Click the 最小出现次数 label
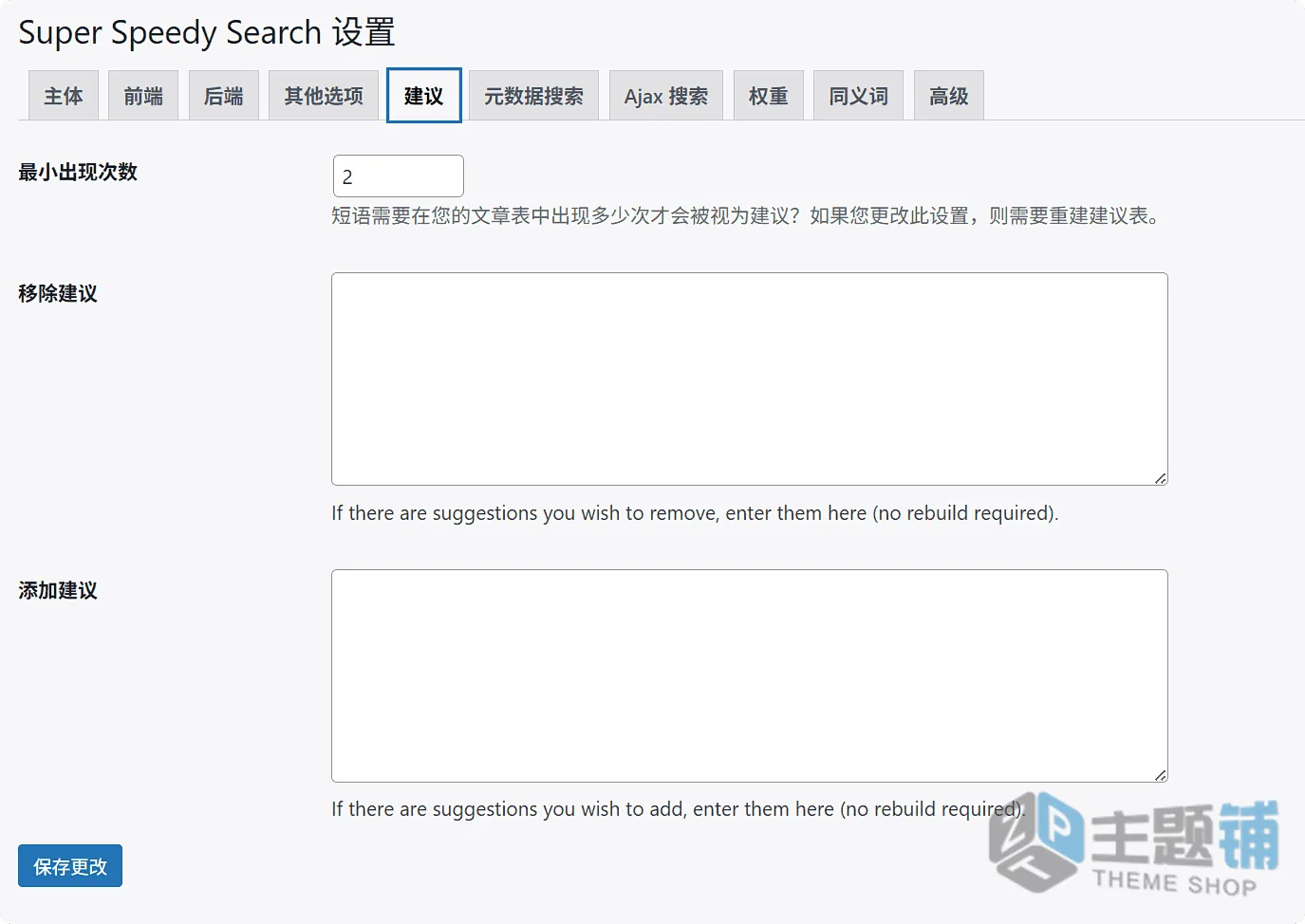 click(78, 173)
